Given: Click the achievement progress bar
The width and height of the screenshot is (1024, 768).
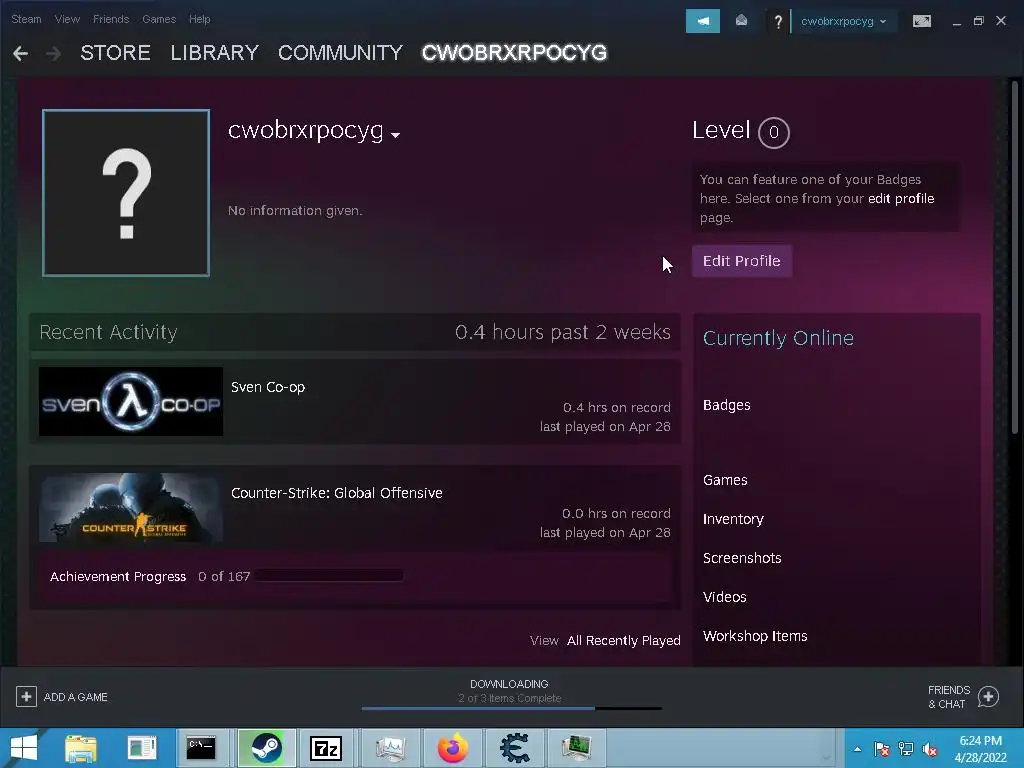Looking at the screenshot, I should 329,576.
